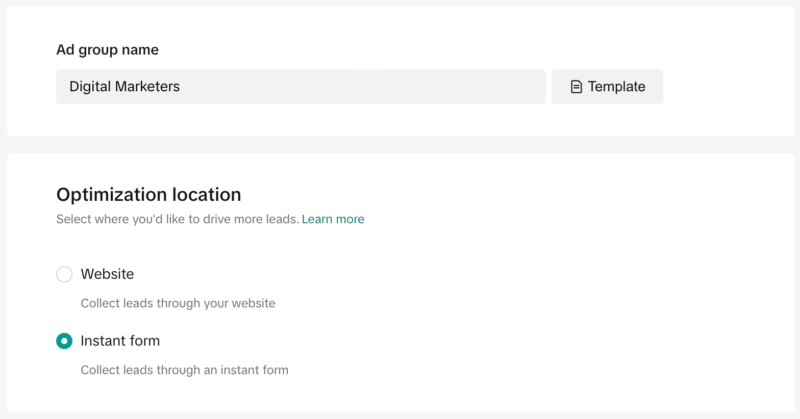Viewport: 800px width, 419px height.
Task: Click the word 'Digital' in the name field
Action: click(91, 87)
